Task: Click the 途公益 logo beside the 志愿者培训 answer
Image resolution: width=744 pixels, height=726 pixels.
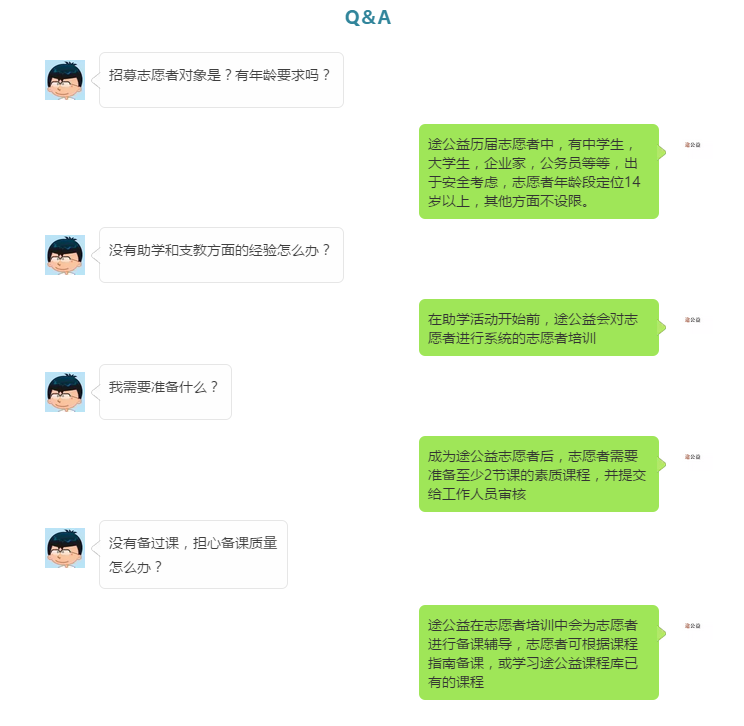Action: (x=692, y=320)
